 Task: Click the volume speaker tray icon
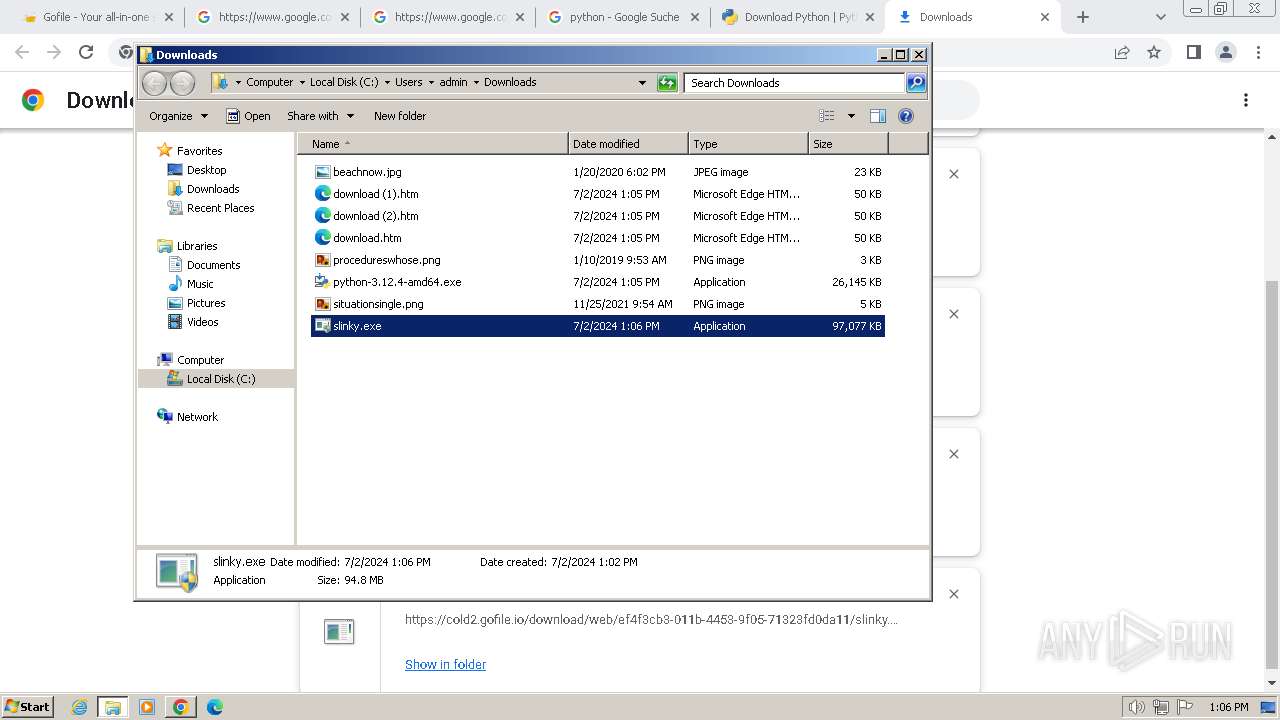pos(1137,707)
